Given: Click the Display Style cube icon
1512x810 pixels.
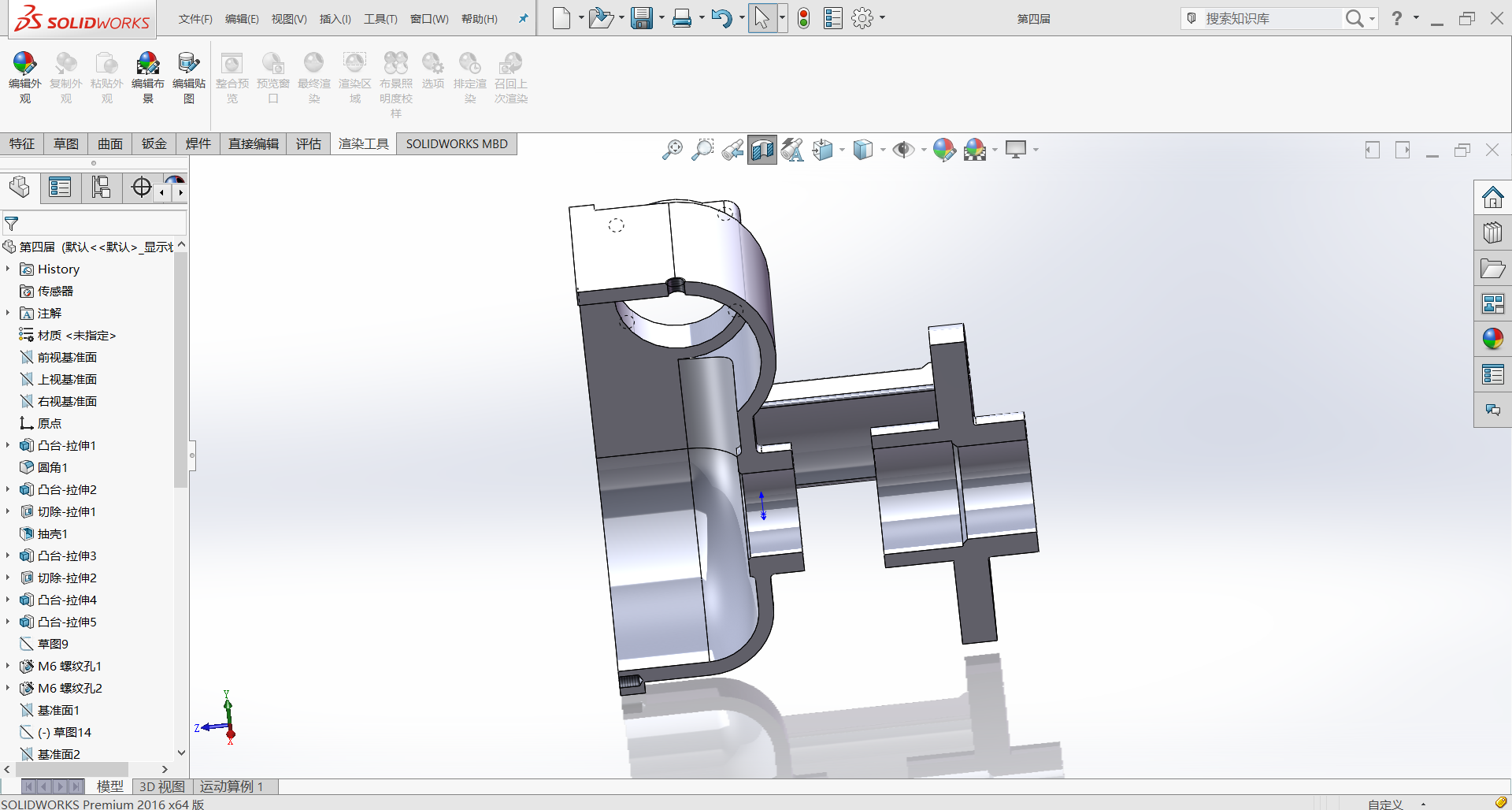Looking at the screenshot, I should [863, 150].
